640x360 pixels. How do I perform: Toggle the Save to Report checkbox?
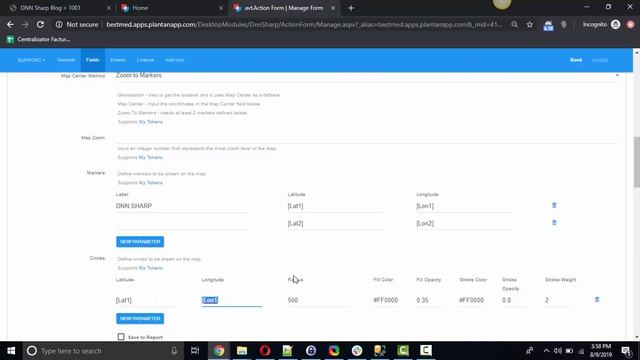[x=121, y=337]
